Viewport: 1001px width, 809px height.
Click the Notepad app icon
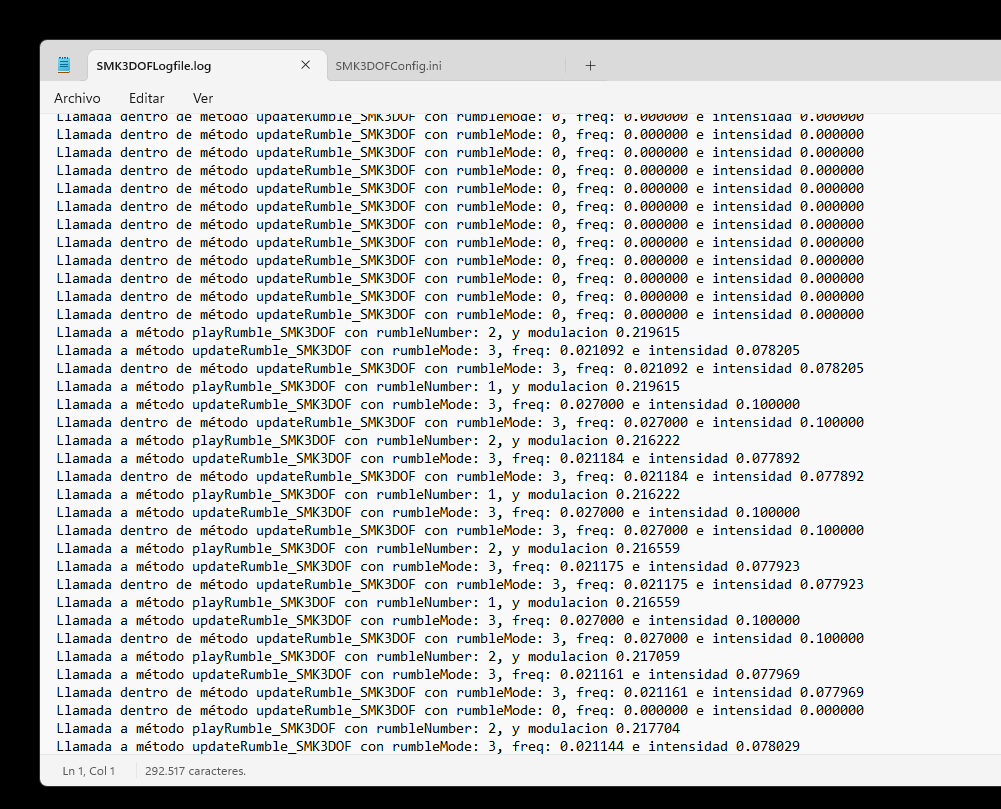tap(64, 65)
